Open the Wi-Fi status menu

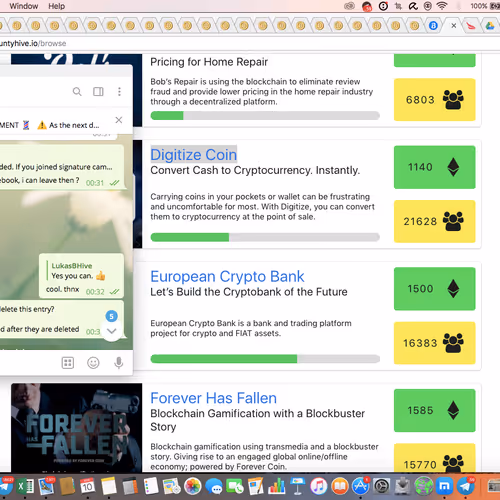tap(442, 6)
